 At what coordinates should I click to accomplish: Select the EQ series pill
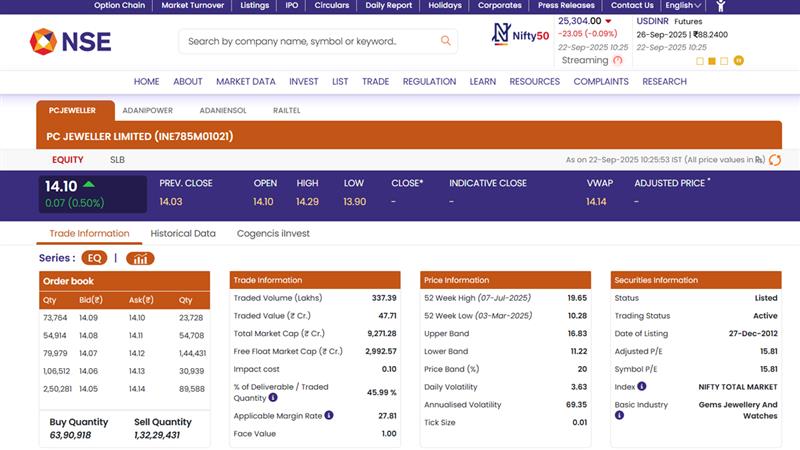tap(94, 258)
